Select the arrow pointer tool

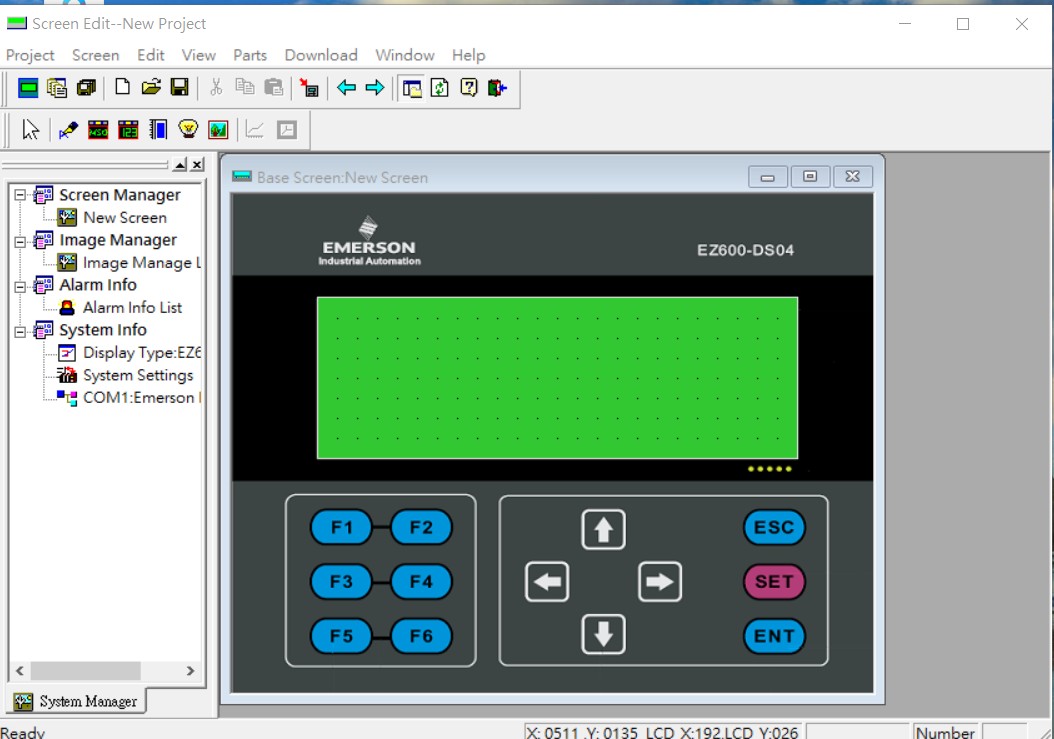click(x=31, y=130)
